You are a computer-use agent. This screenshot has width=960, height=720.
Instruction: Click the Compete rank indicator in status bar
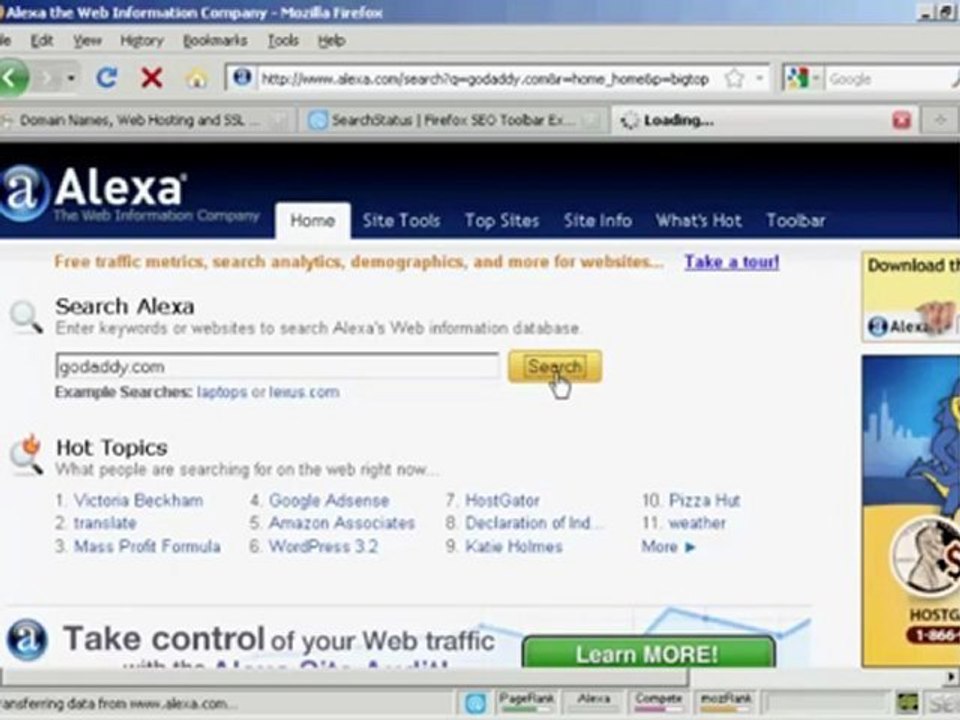658,702
